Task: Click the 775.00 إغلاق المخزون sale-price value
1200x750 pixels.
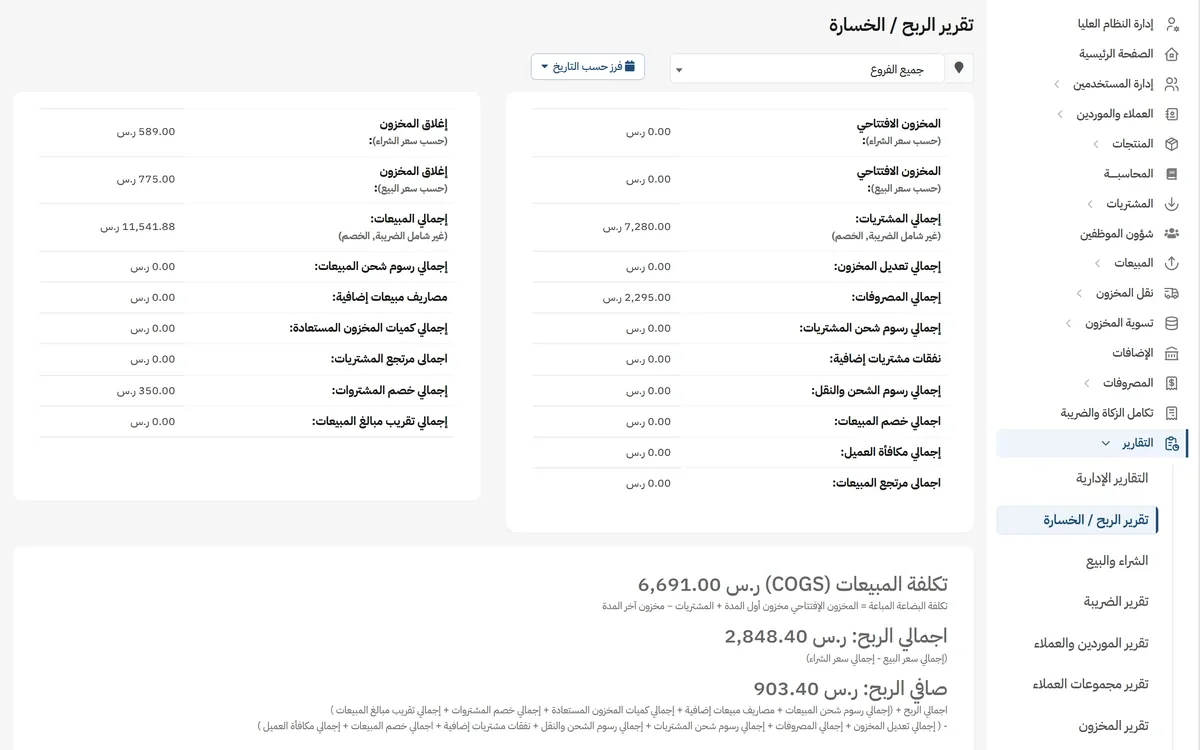Action: [x=145, y=179]
